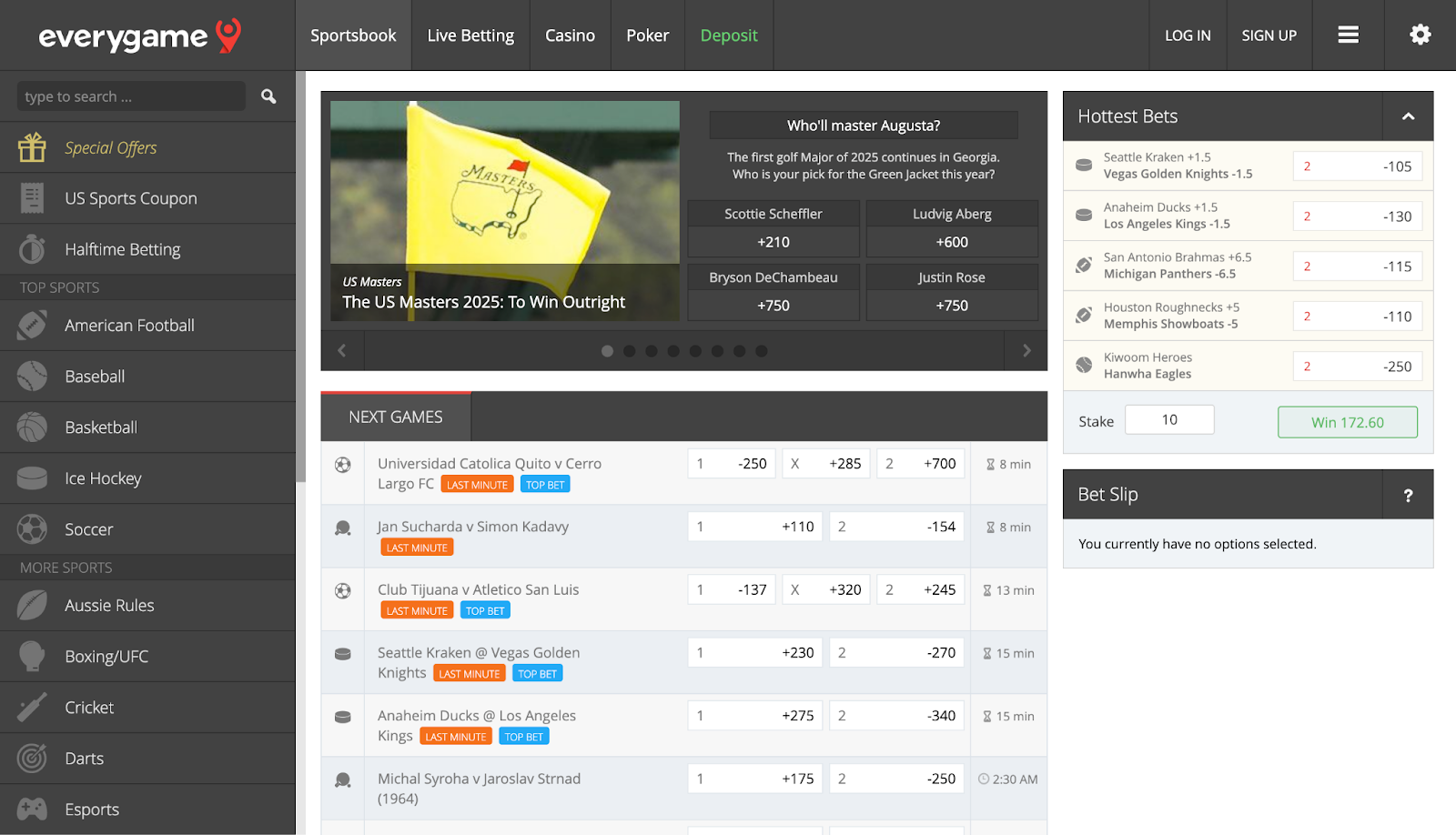The height and width of the screenshot is (835, 1456).
Task: Open the Casino tab
Action: pyautogui.click(x=570, y=35)
